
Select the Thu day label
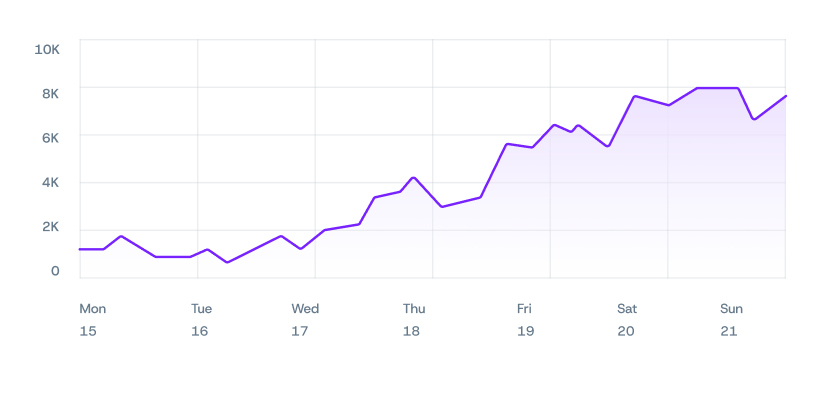[414, 309]
